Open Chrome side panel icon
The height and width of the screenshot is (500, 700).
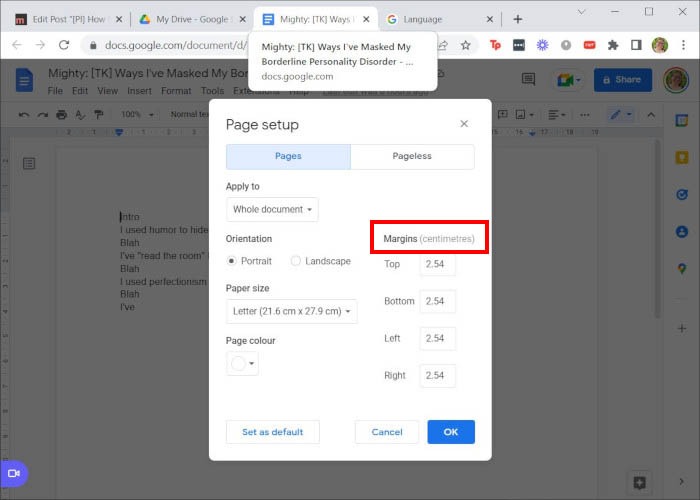(x=636, y=45)
